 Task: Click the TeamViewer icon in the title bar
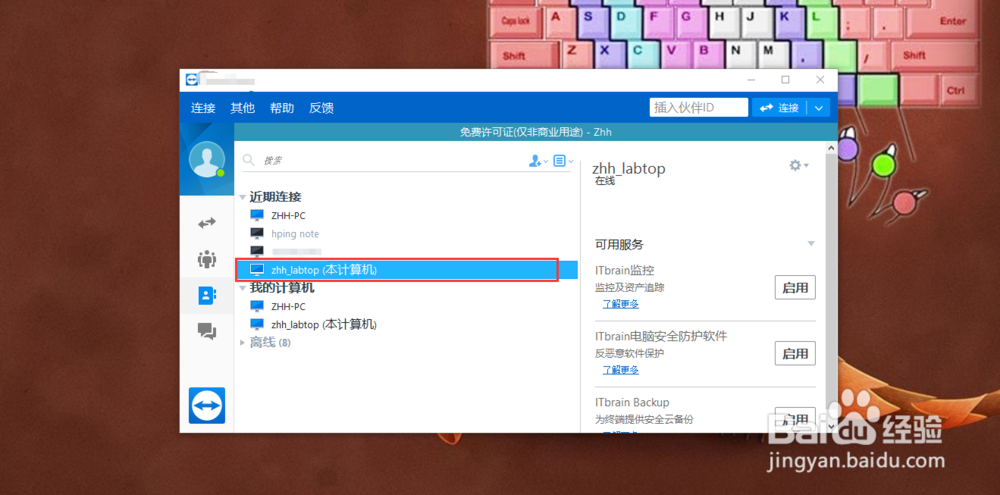[191, 80]
